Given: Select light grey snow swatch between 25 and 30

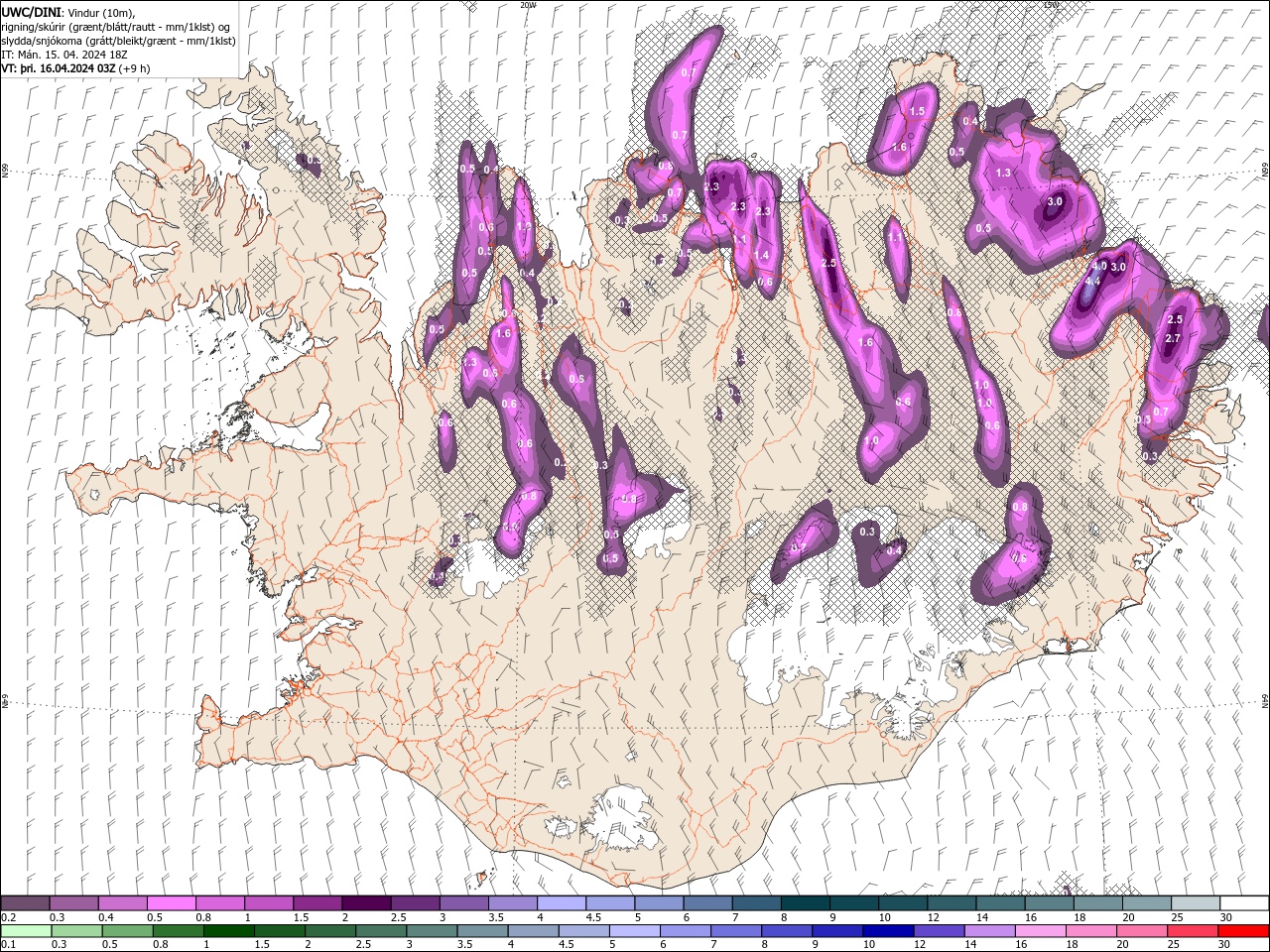Looking at the screenshot, I should pyautogui.click(x=1195, y=903).
